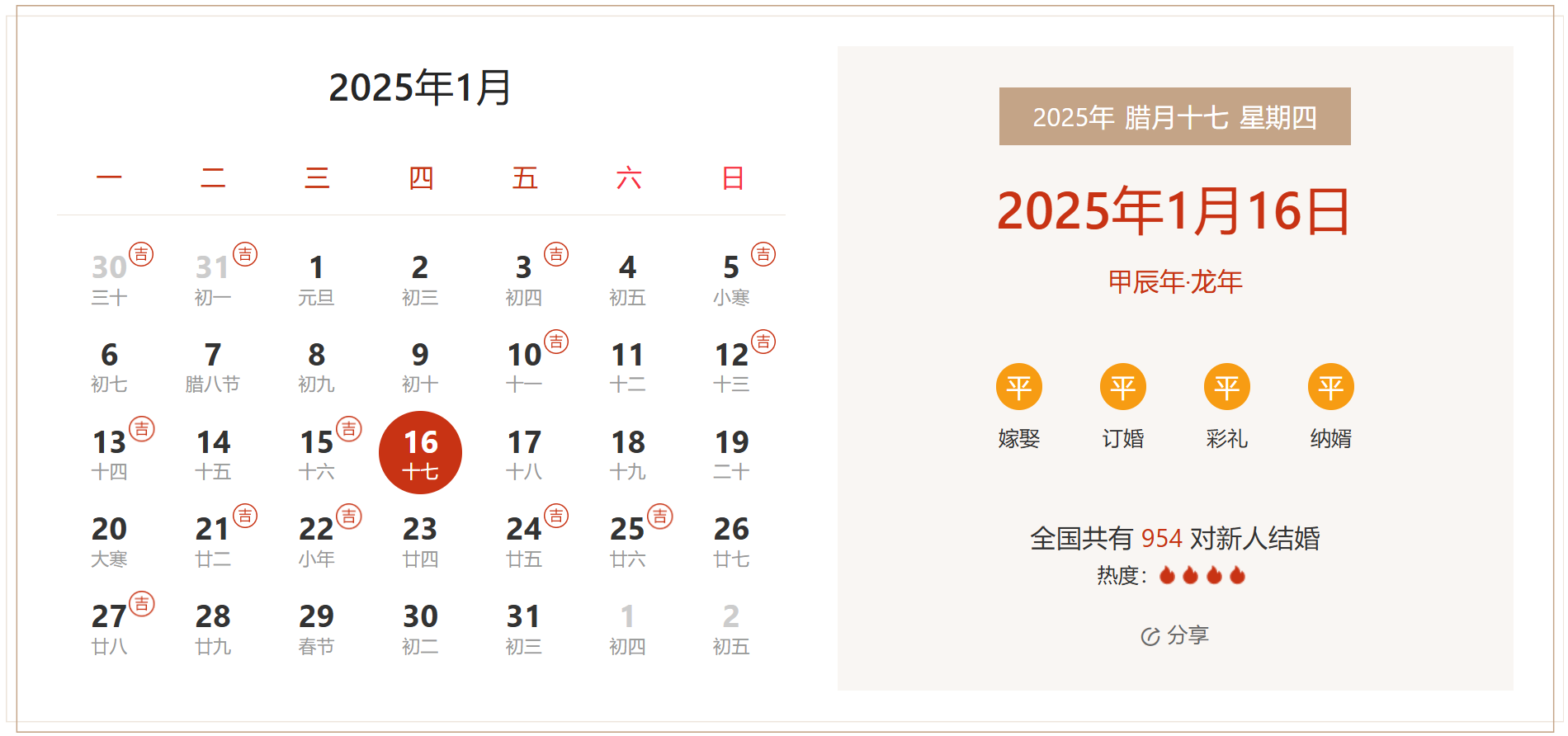1568x736 pixels.
Task: Click the 2025年1月16日 heading
Action: pyautogui.click(x=1174, y=211)
